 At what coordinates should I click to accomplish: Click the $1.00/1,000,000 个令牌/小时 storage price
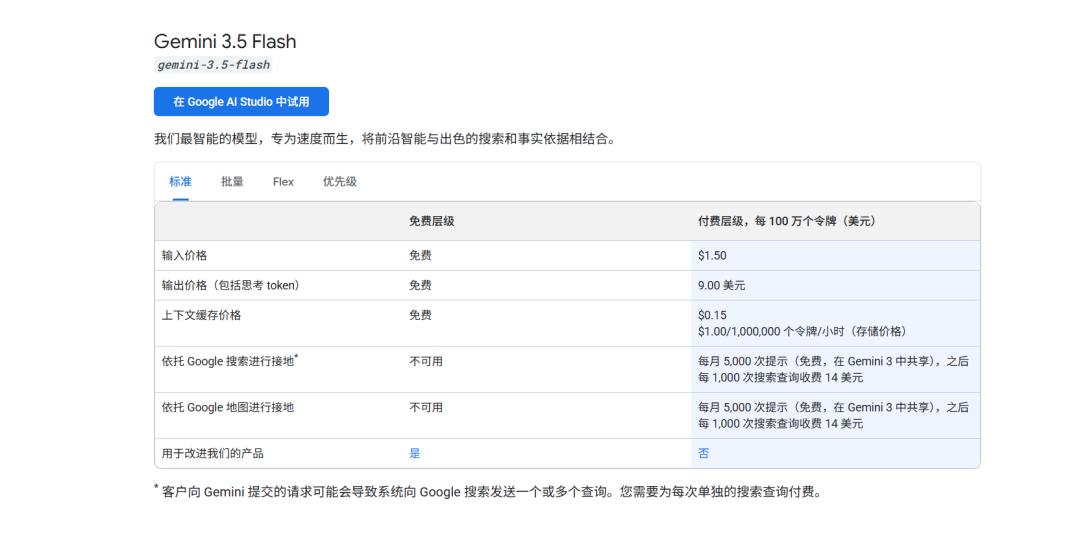802,331
